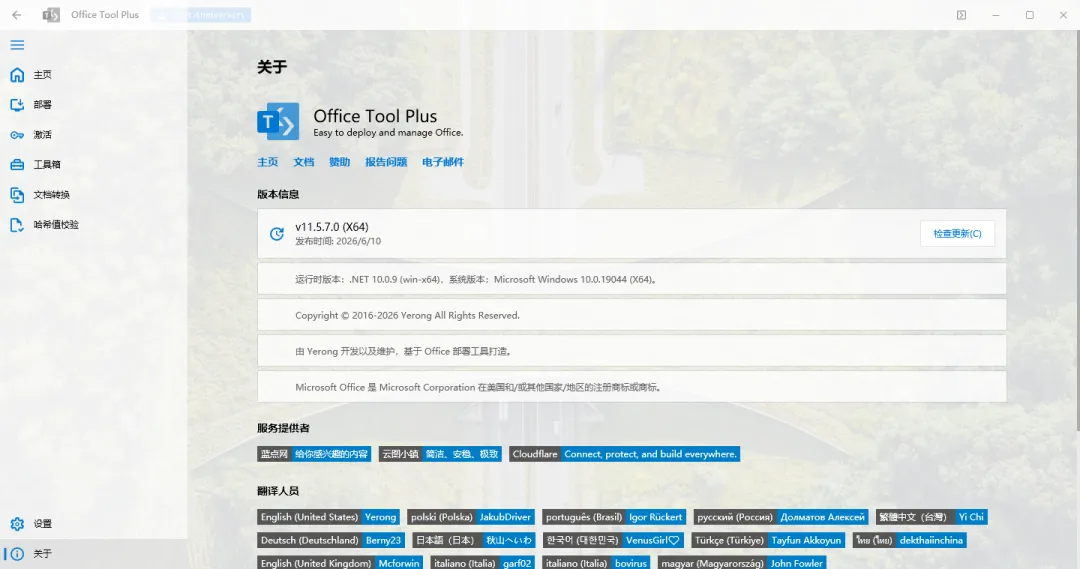Viewport: 1080px width, 569px height.
Task: Click the v11.5.7.0 (X64) version text
Action: pos(331,227)
